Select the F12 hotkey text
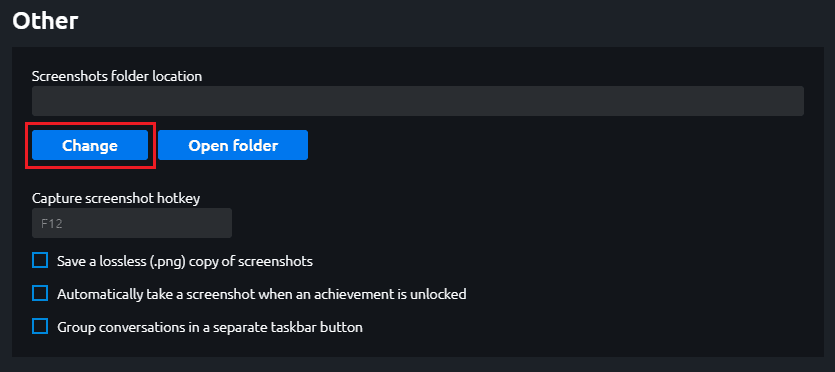Screen dimensions: 835x372 (52, 224)
